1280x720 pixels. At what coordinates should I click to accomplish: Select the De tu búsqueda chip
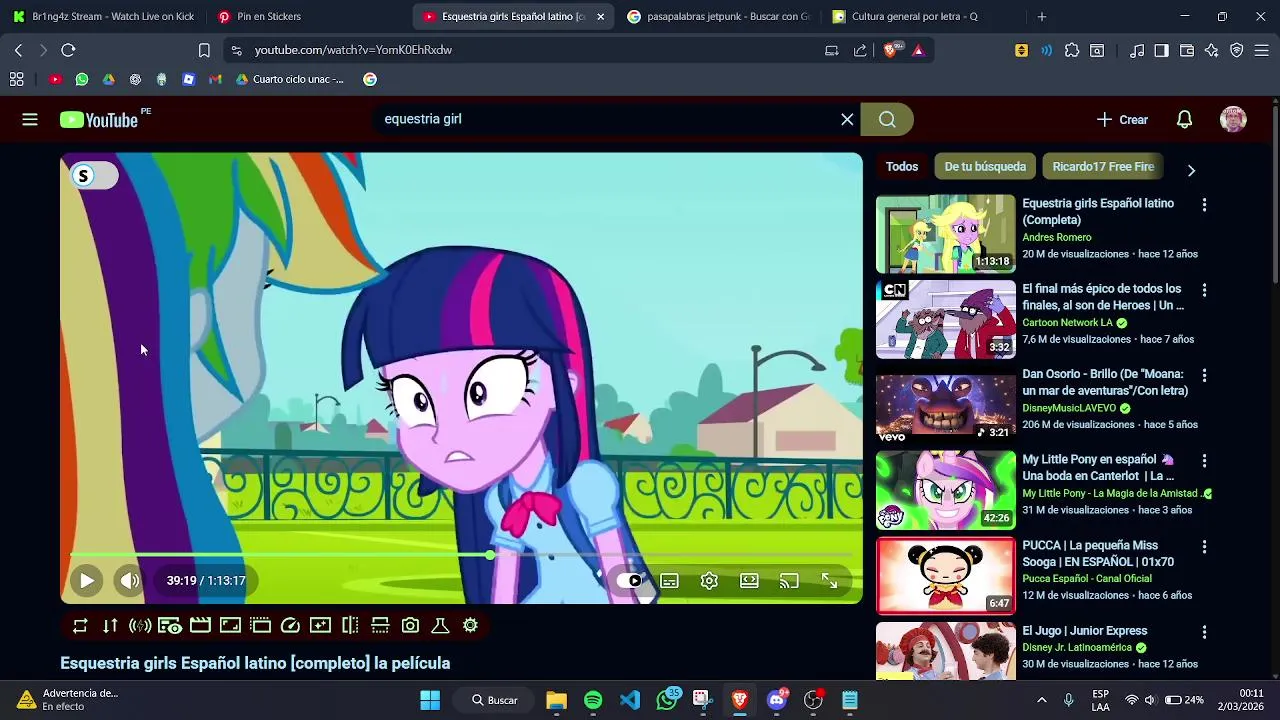(985, 166)
